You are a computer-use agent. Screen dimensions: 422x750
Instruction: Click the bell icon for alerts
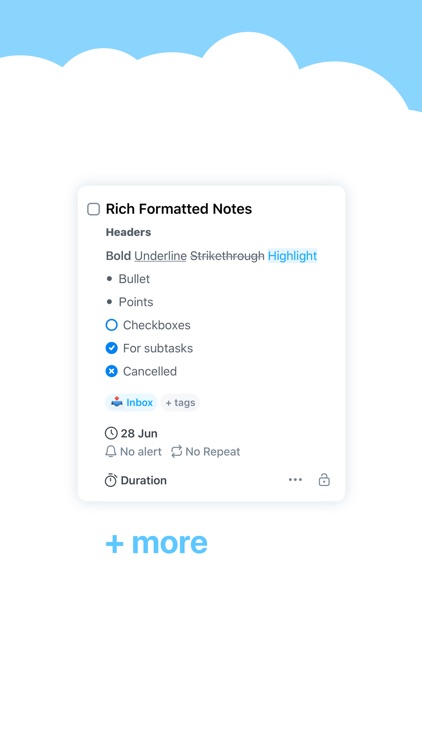tap(111, 452)
